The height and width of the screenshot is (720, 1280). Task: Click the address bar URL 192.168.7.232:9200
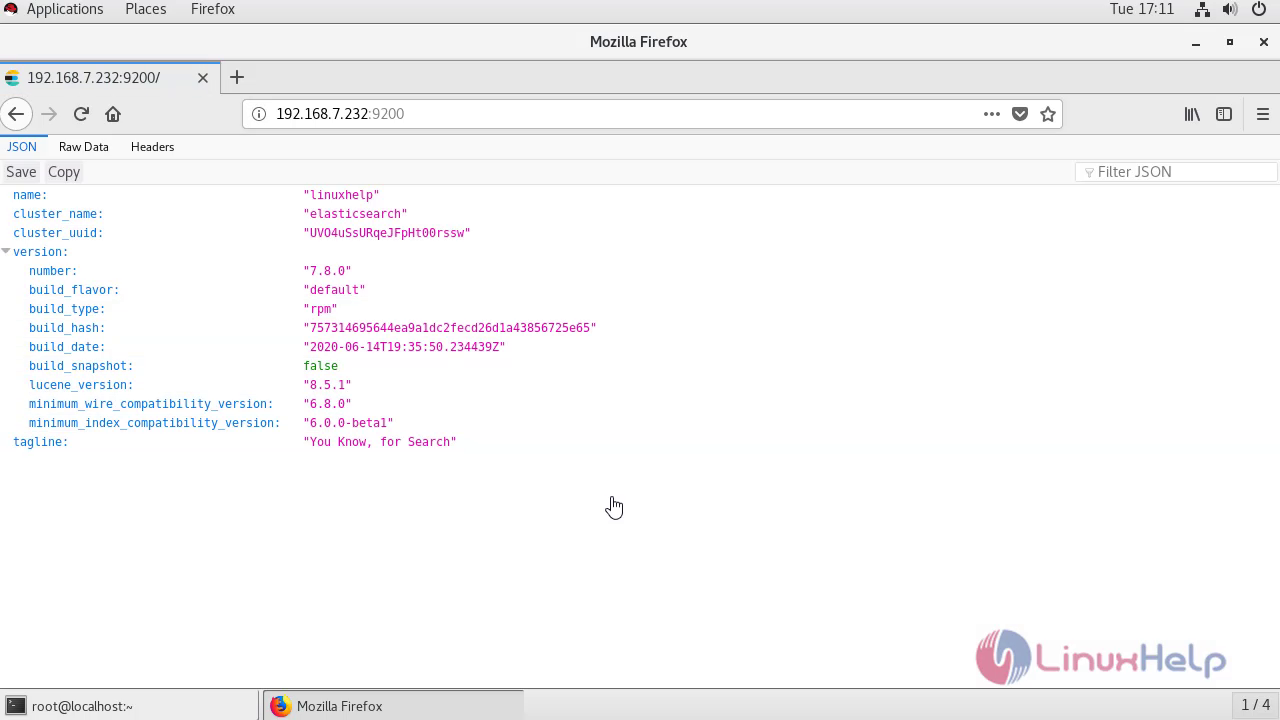[340, 114]
